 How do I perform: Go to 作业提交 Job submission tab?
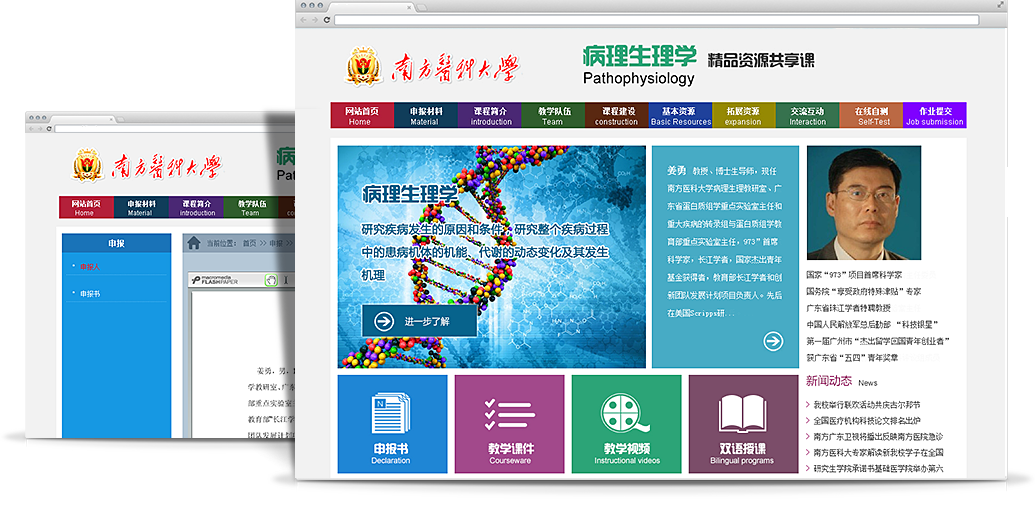tap(934, 115)
